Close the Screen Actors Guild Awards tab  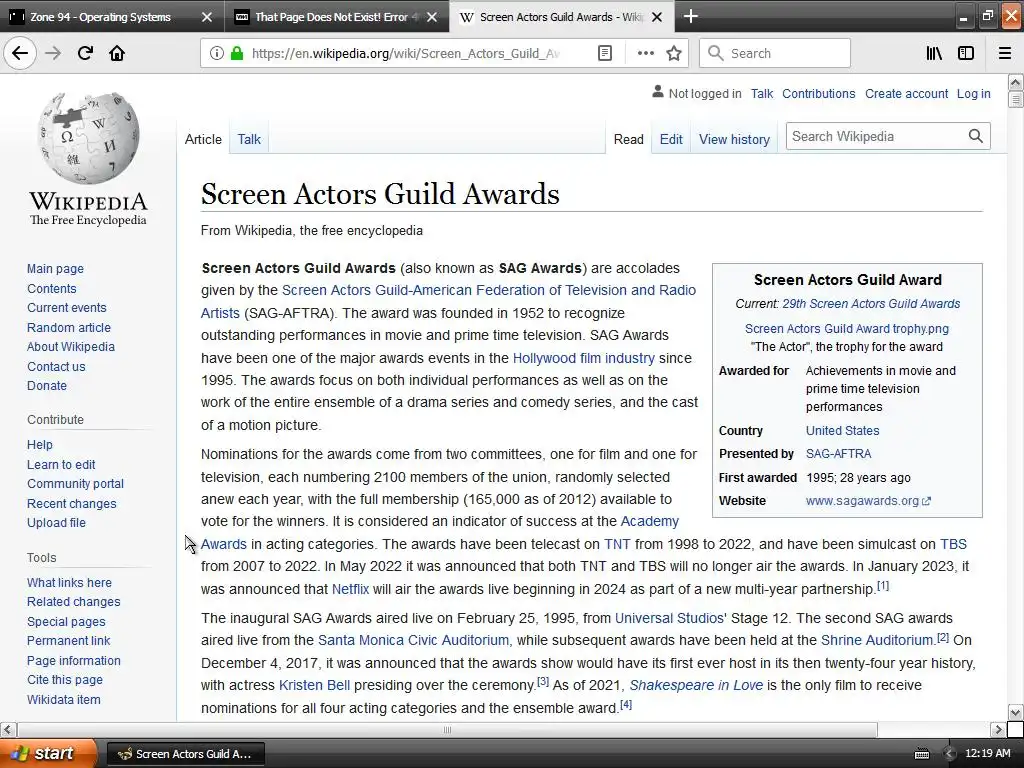tap(657, 17)
